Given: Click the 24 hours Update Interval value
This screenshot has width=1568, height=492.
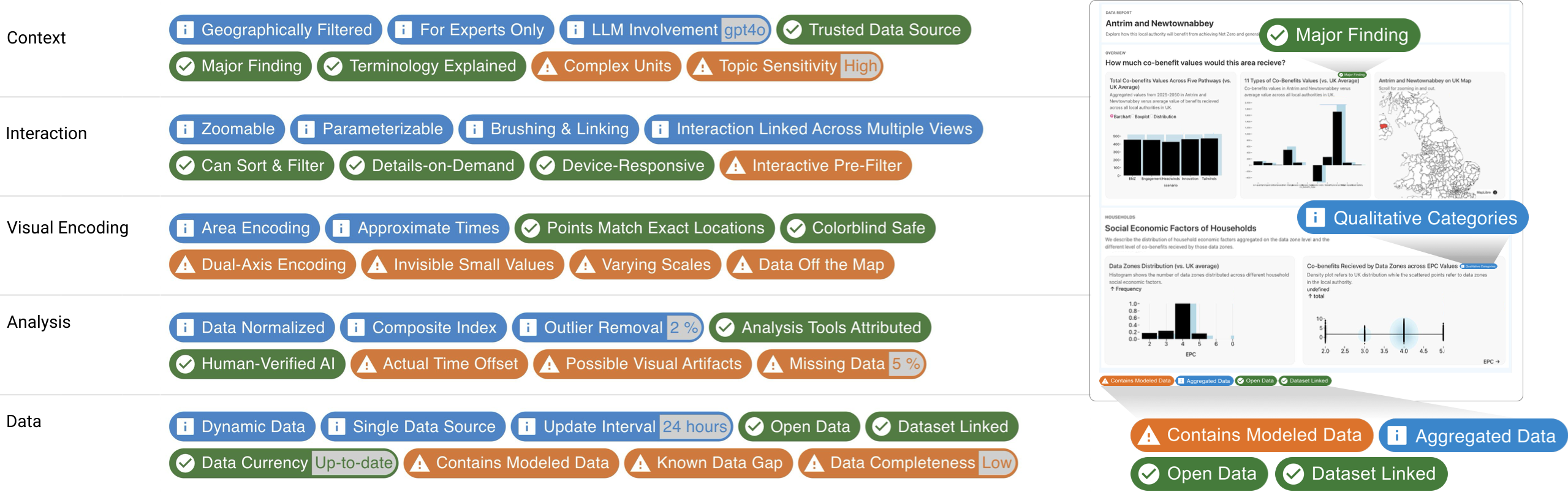Looking at the screenshot, I should pyautogui.click(x=695, y=426).
